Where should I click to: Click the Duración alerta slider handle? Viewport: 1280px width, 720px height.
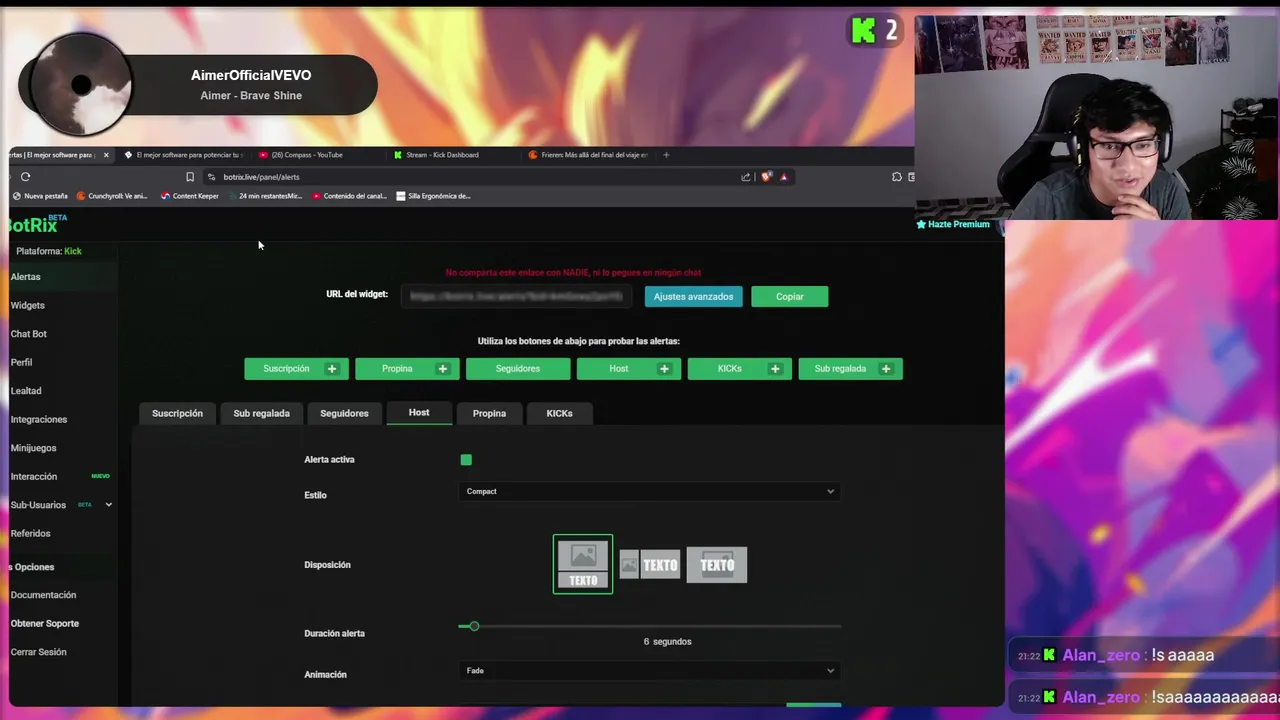pos(474,627)
